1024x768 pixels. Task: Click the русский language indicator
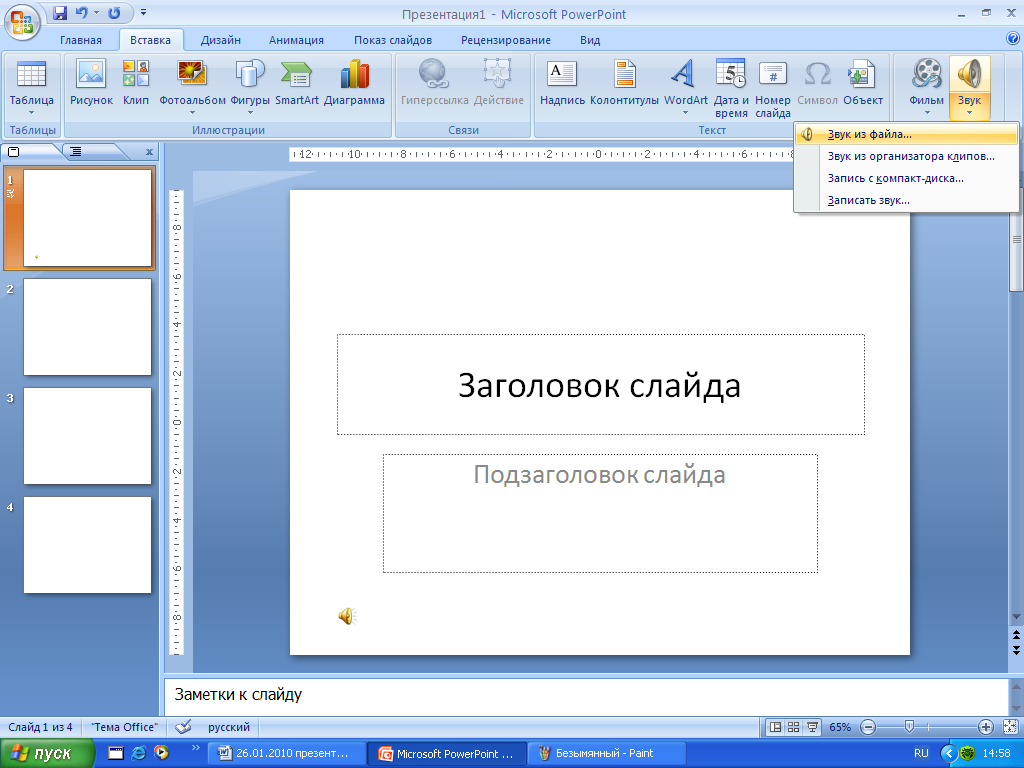(x=229, y=727)
